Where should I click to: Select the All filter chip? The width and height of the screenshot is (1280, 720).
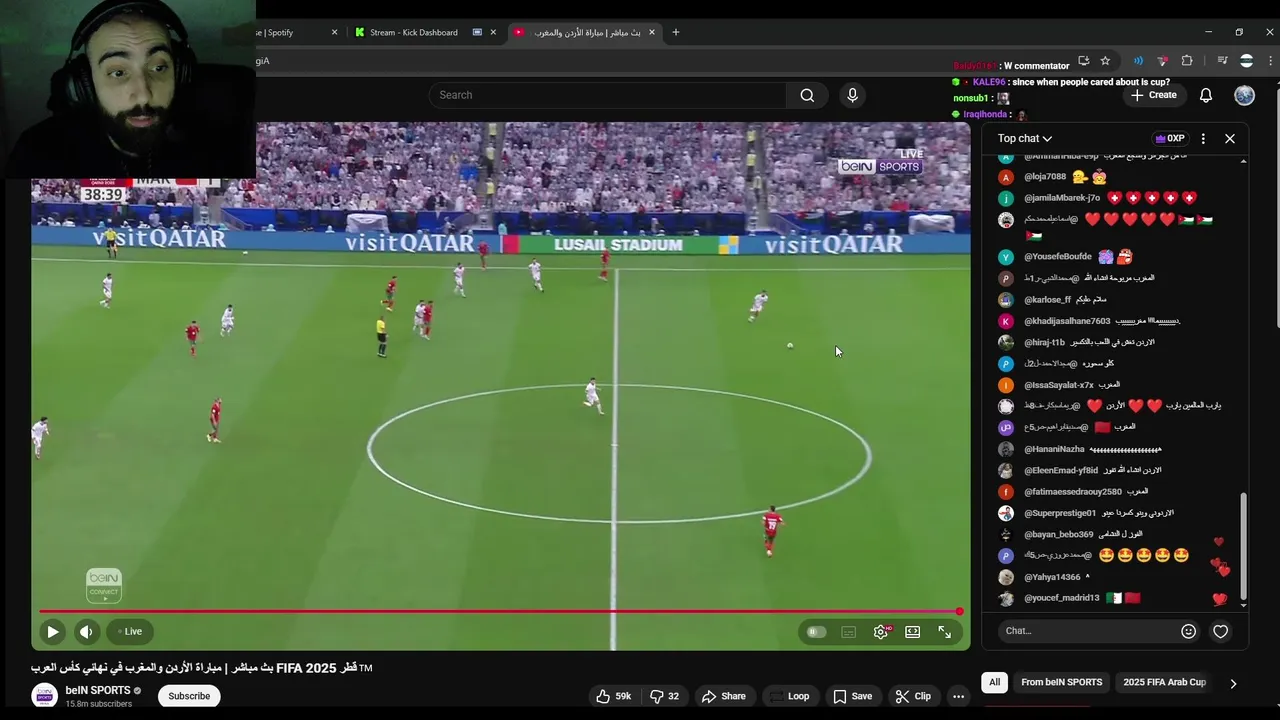(994, 682)
